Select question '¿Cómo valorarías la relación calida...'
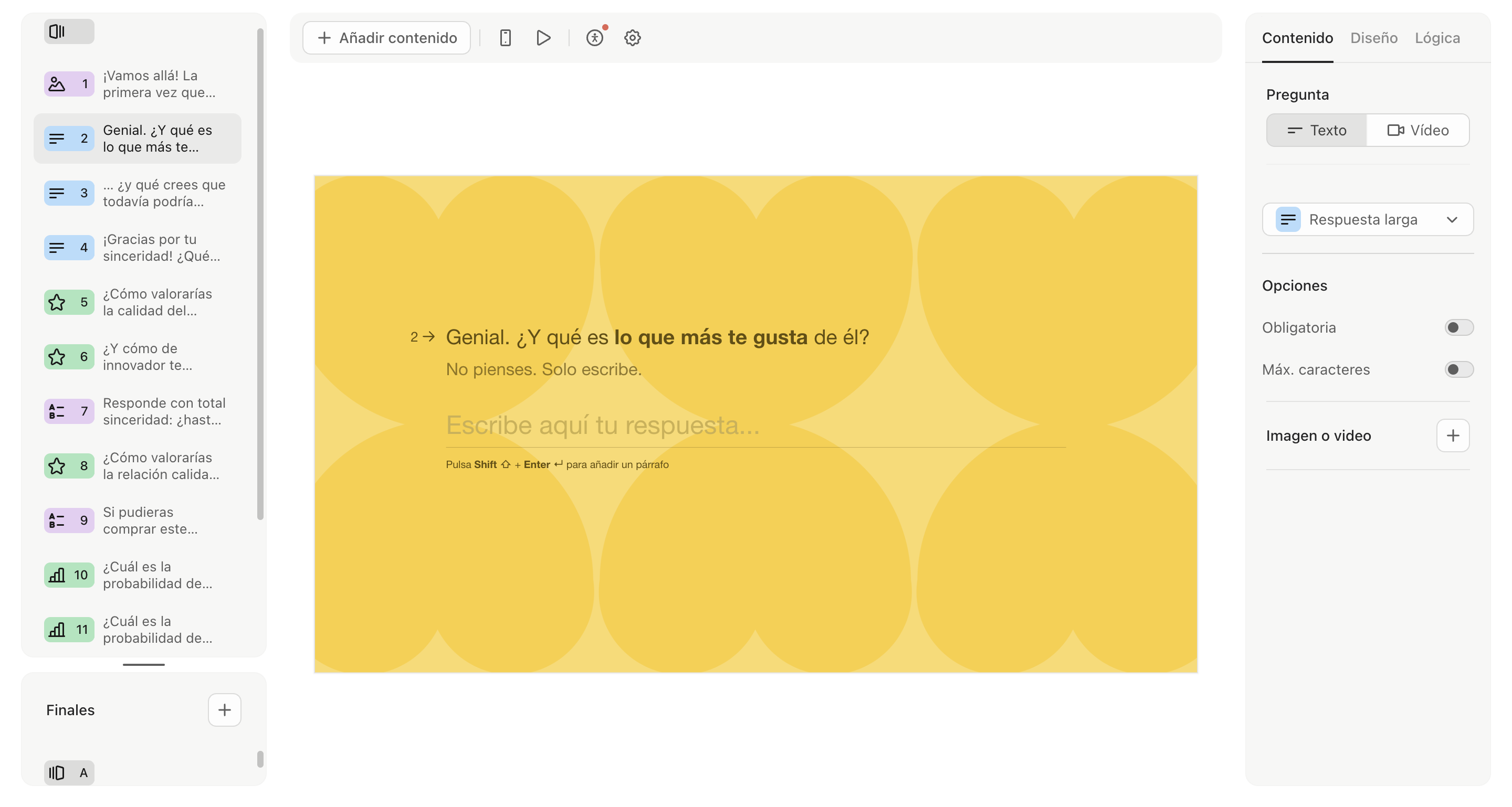The width and height of the screenshot is (1512, 807). (138, 465)
